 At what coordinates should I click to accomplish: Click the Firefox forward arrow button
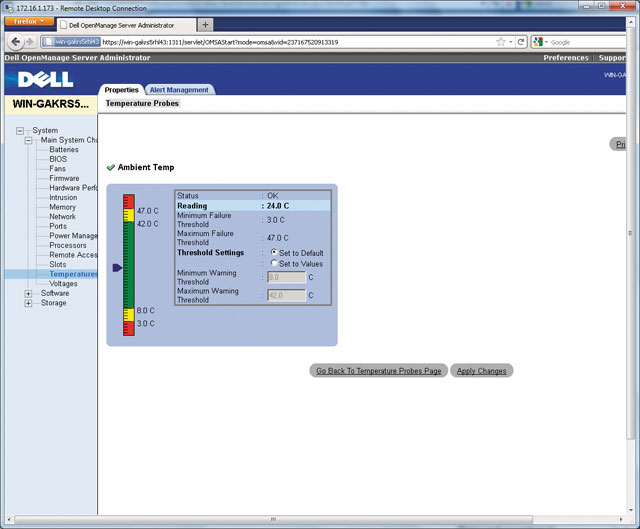tap(29, 42)
